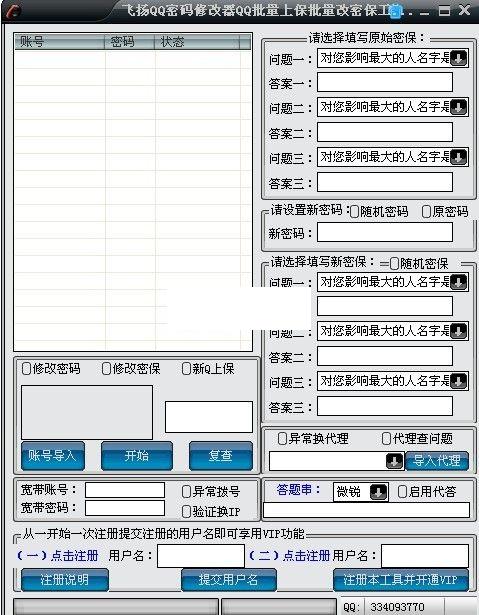479x615 pixels.
Task: Open the (二)点击注册 link
Action: point(290,555)
